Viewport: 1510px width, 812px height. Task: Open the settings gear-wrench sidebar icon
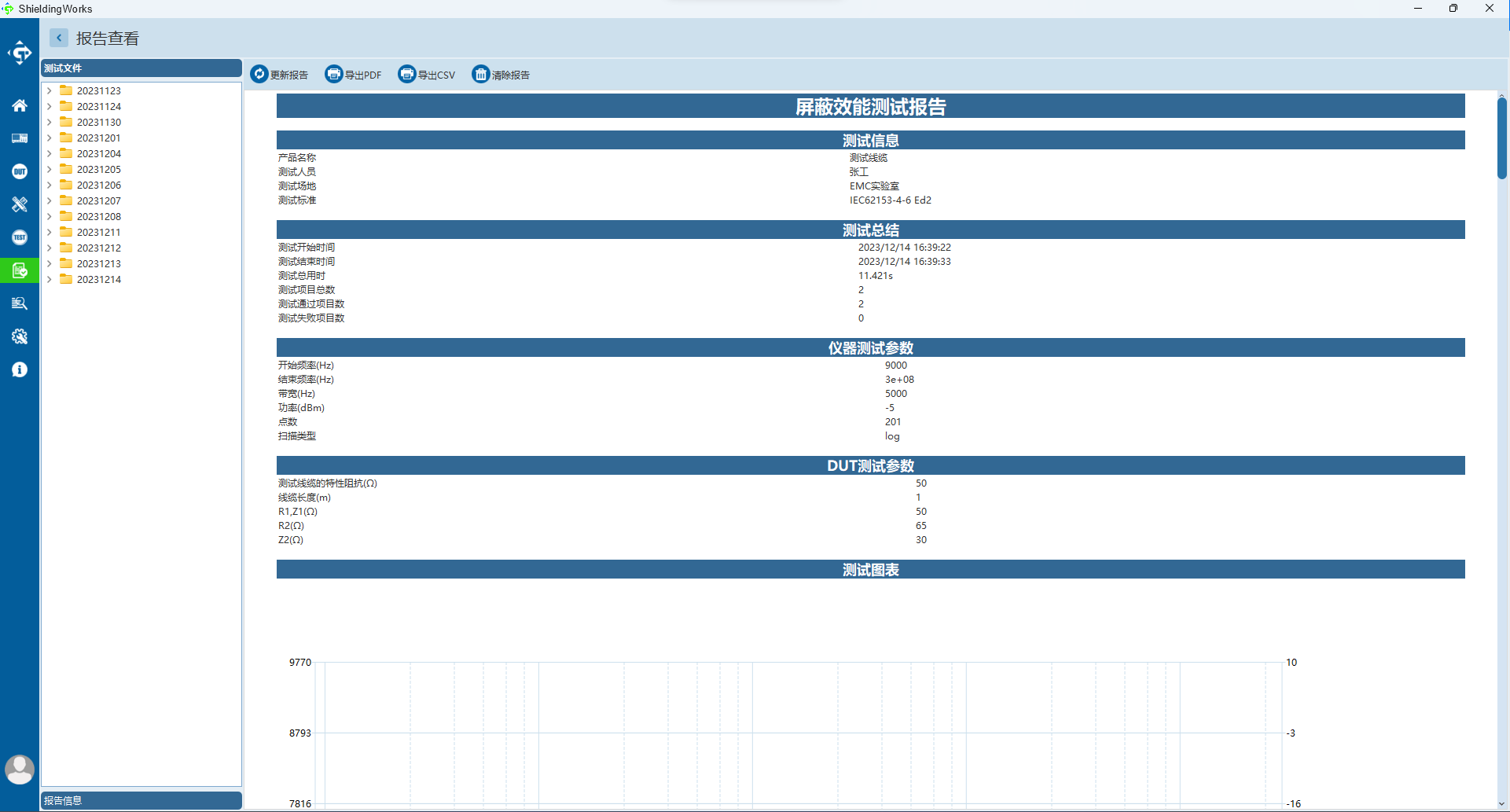coord(20,336)
